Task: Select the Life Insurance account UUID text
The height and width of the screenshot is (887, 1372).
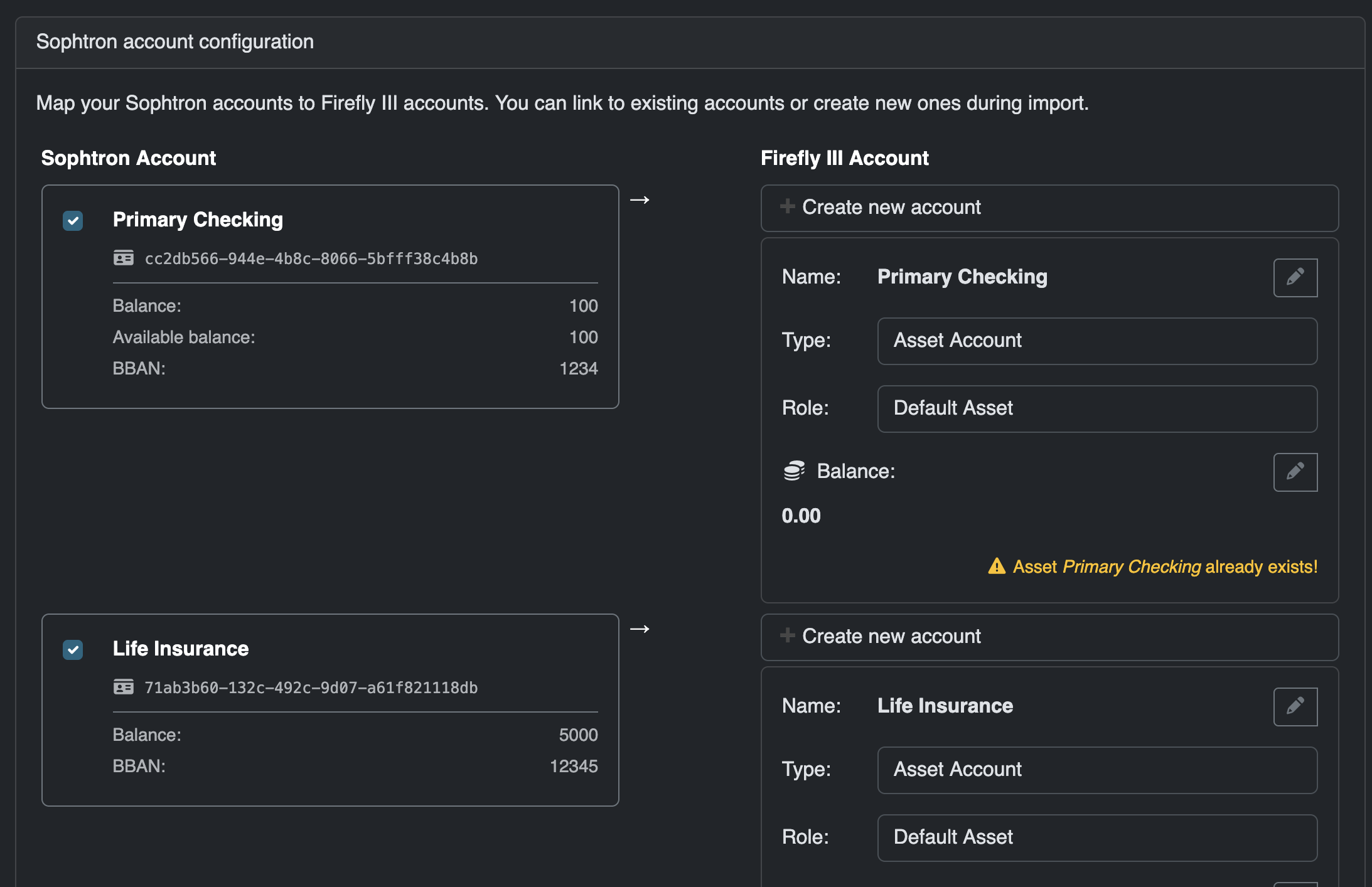Action: click(x=311, y=687)
